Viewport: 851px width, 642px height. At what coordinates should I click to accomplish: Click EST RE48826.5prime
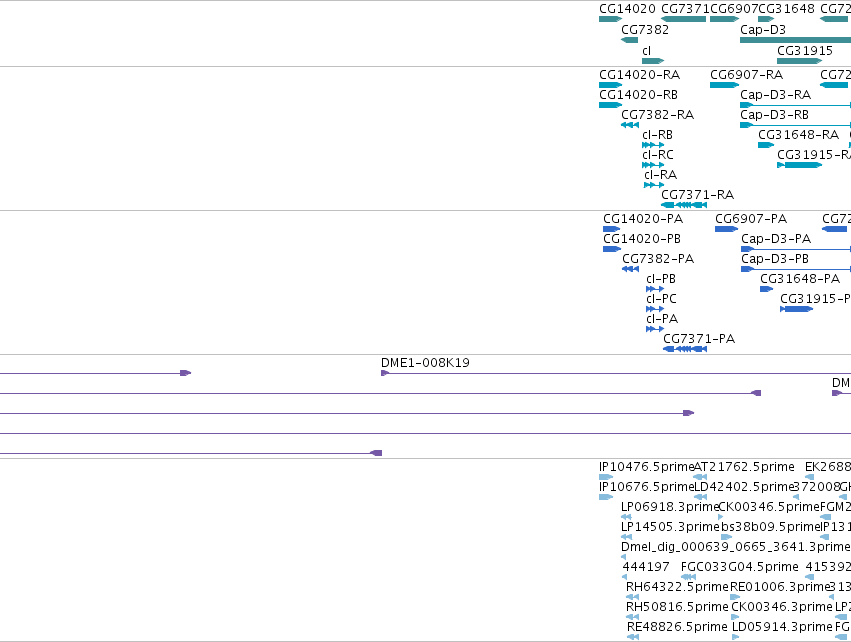click(x=677, y=627)
